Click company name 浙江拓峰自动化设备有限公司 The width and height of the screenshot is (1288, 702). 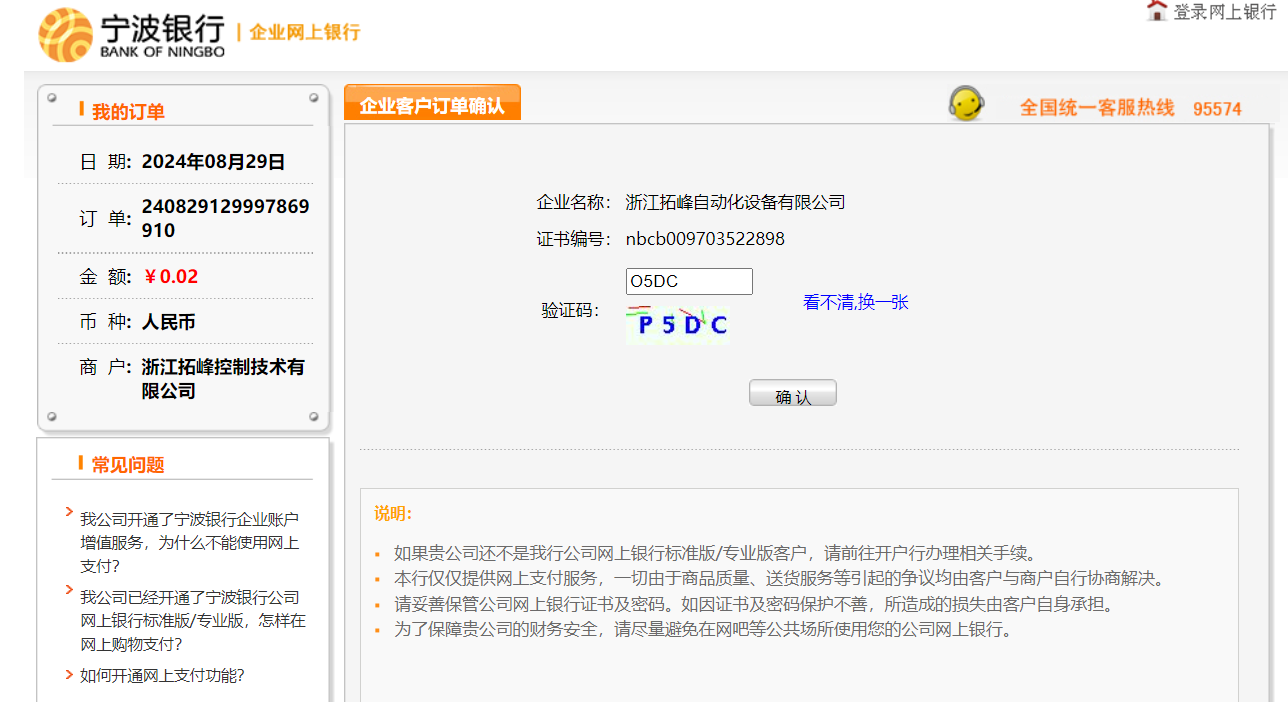pos(735,202)
